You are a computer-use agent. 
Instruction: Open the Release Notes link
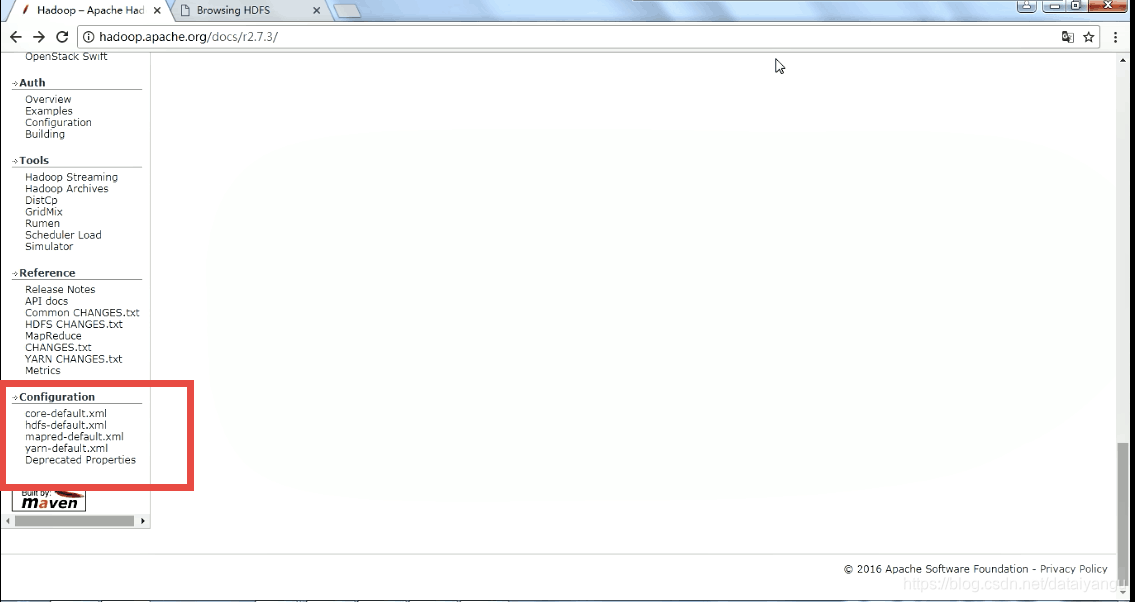(x=60, y=289)
